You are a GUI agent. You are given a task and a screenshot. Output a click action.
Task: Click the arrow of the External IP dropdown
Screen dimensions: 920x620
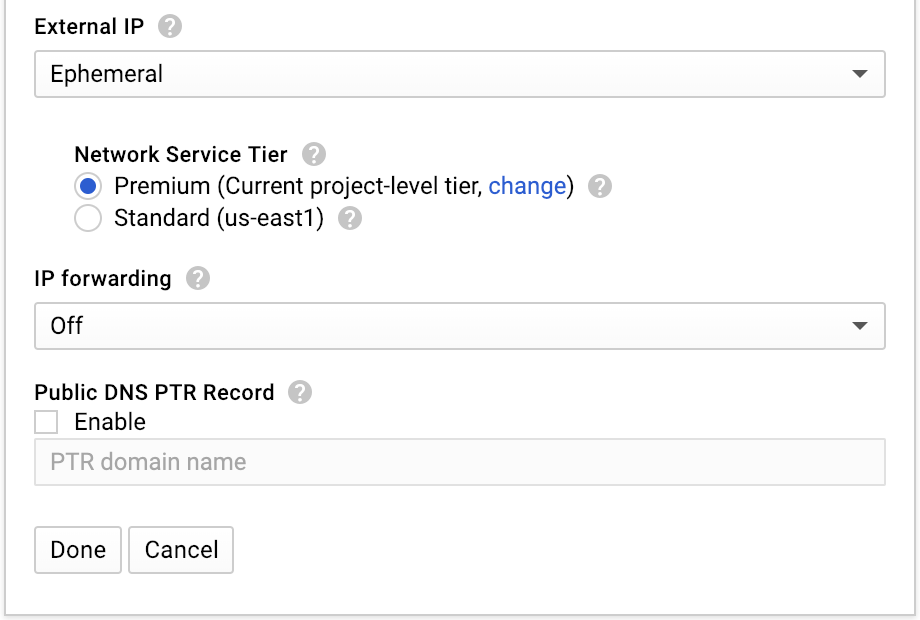point(859,74)
